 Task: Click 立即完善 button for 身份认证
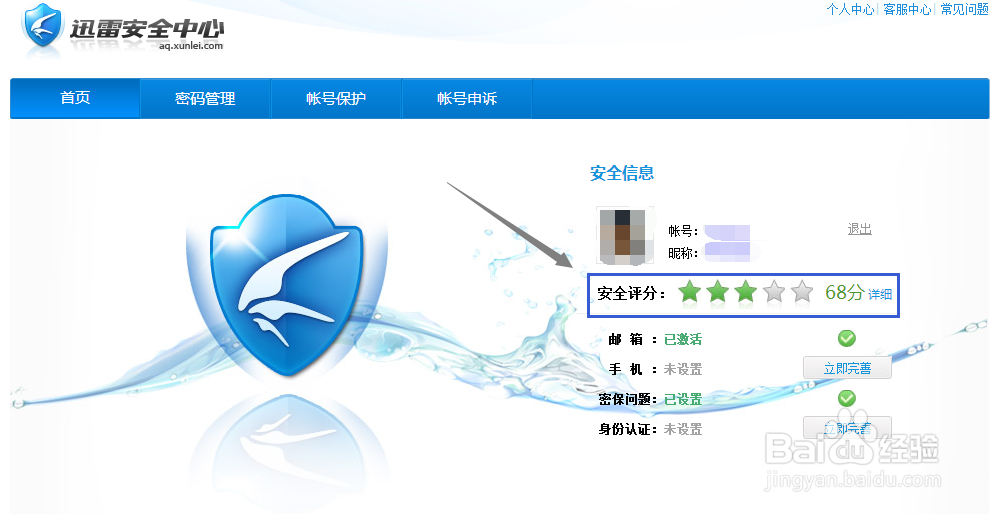(x=847, y=428)
